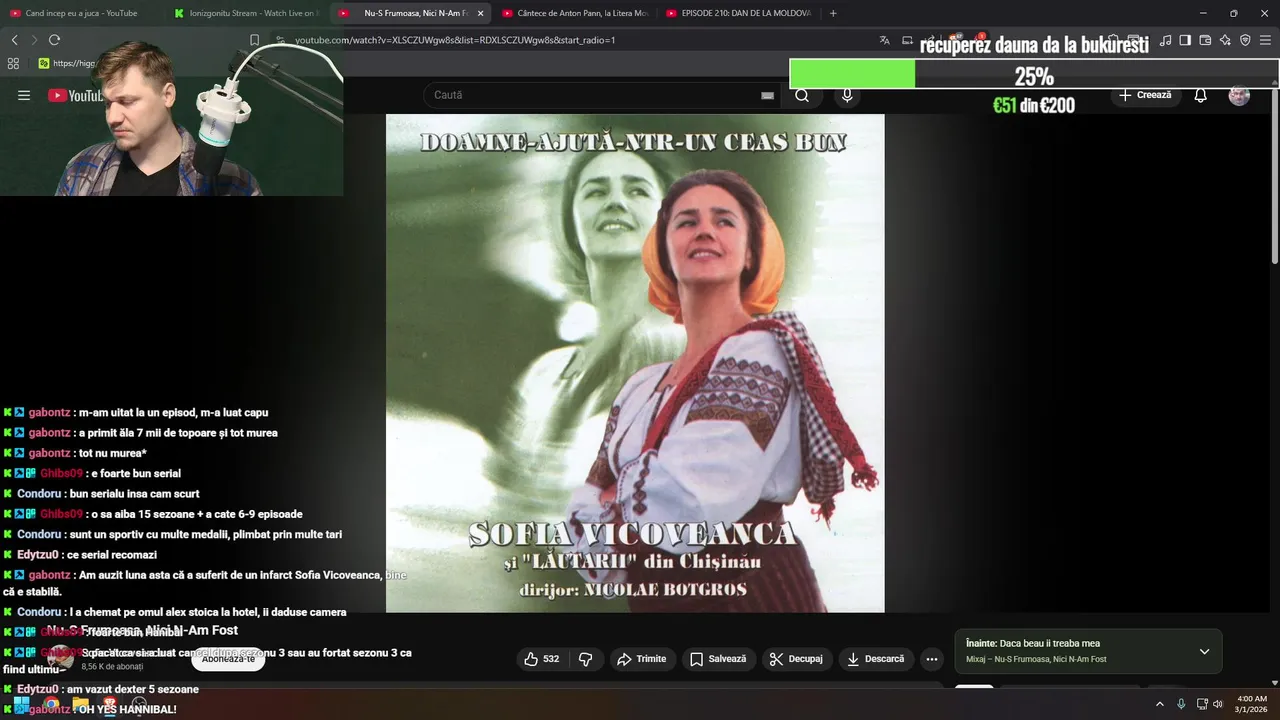Open the browser shield VPN icon
Screen dimensions: 1280x720
tap(1245, 40)
